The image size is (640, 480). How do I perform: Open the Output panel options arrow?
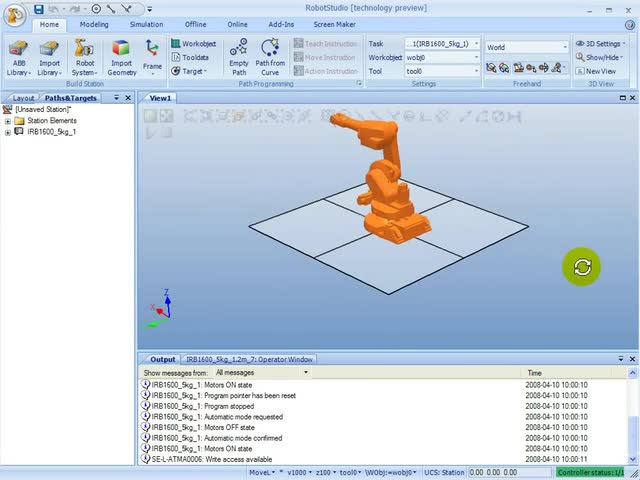coord(621,359)
